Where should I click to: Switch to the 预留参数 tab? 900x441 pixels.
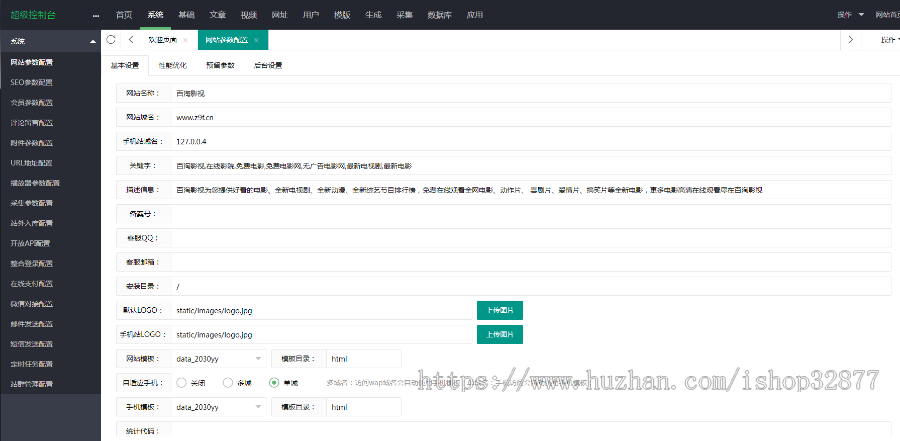220,65
